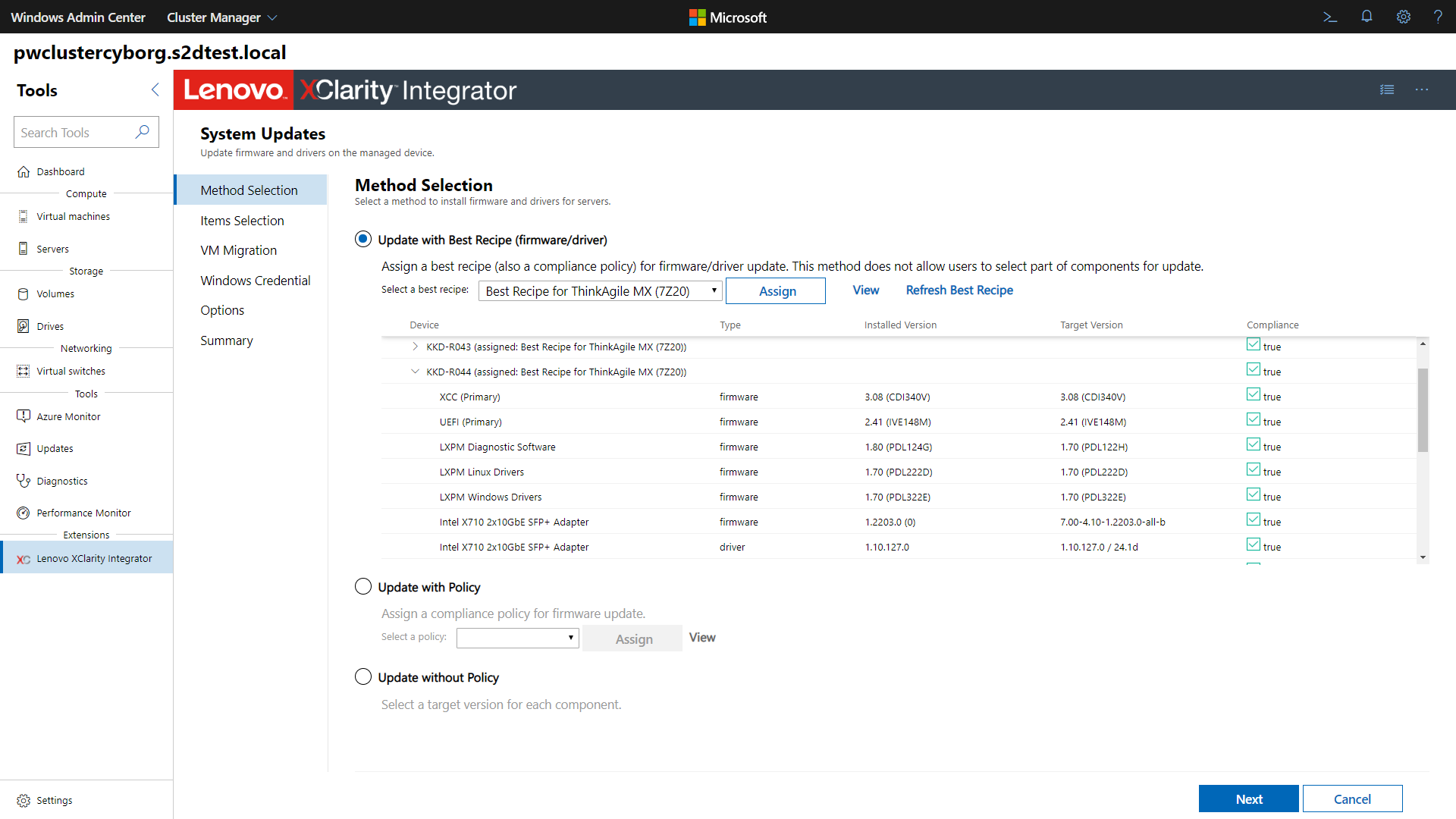1456x819 pixels.
Task: Select Update with Best Recipe radio button
Action: [363, 239]
